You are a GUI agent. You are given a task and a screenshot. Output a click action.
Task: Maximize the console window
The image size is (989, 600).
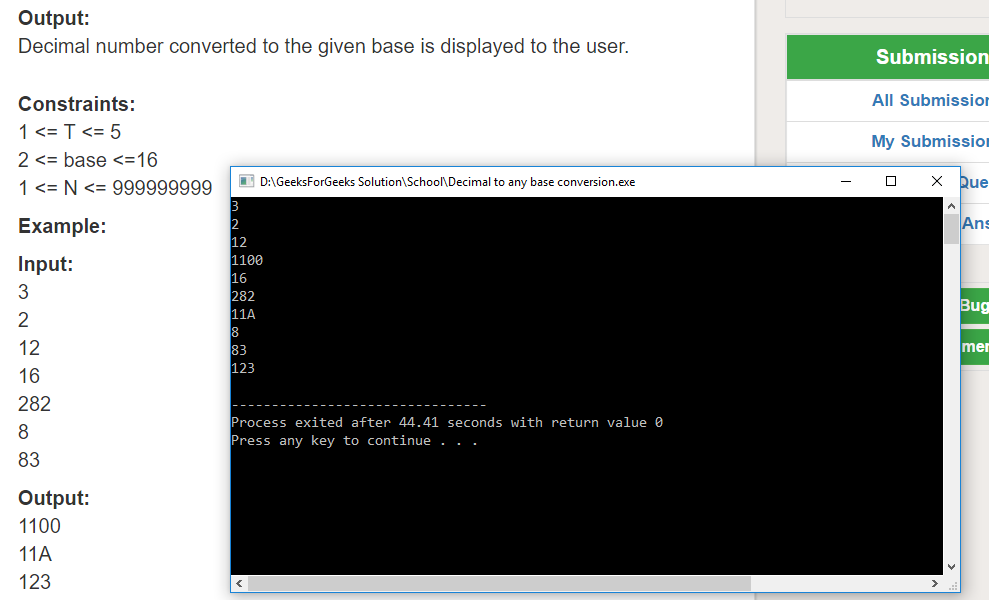click(891, 181)
